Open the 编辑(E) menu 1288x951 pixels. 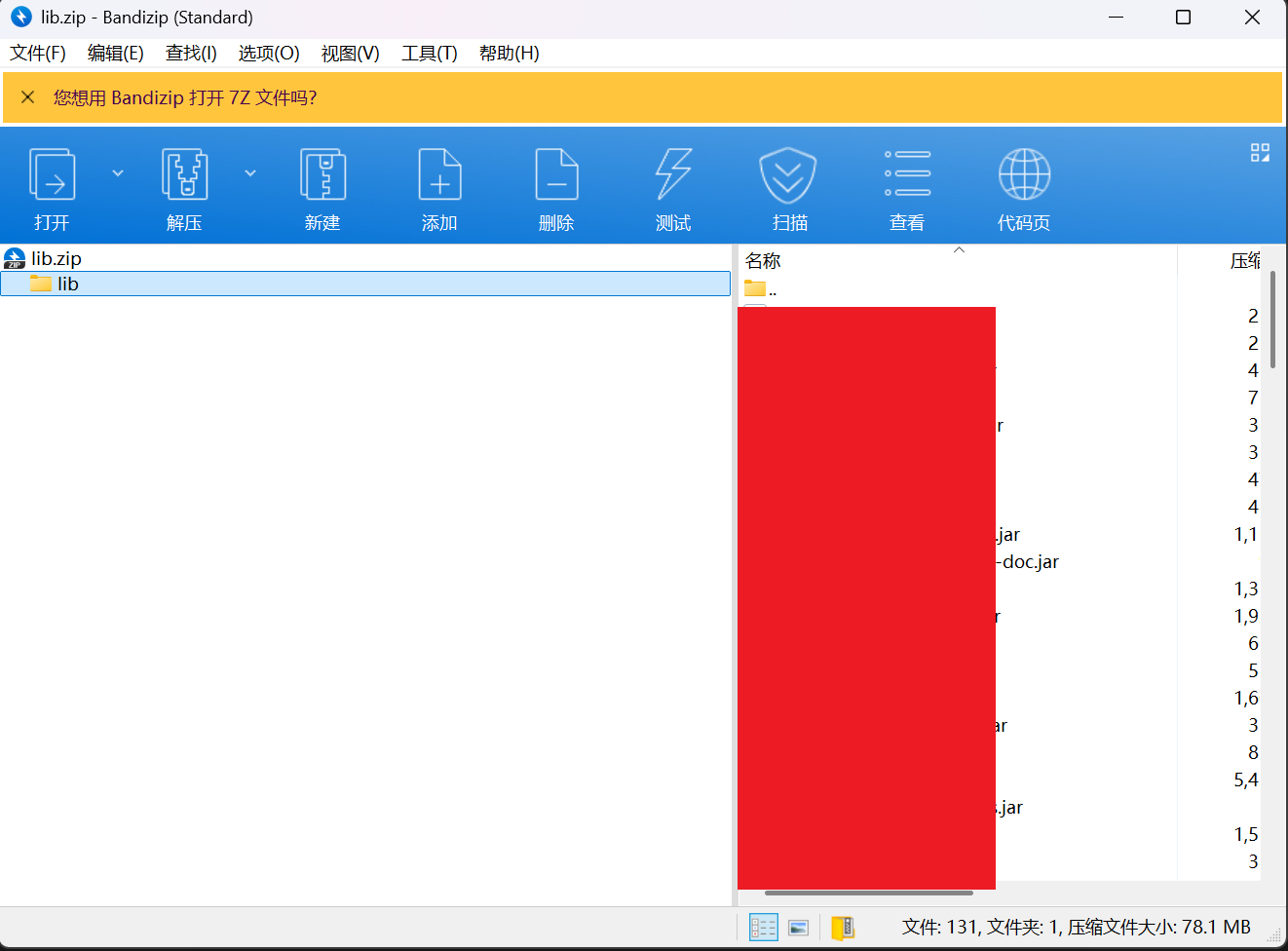pyautogui.click(x=116, y=53)
